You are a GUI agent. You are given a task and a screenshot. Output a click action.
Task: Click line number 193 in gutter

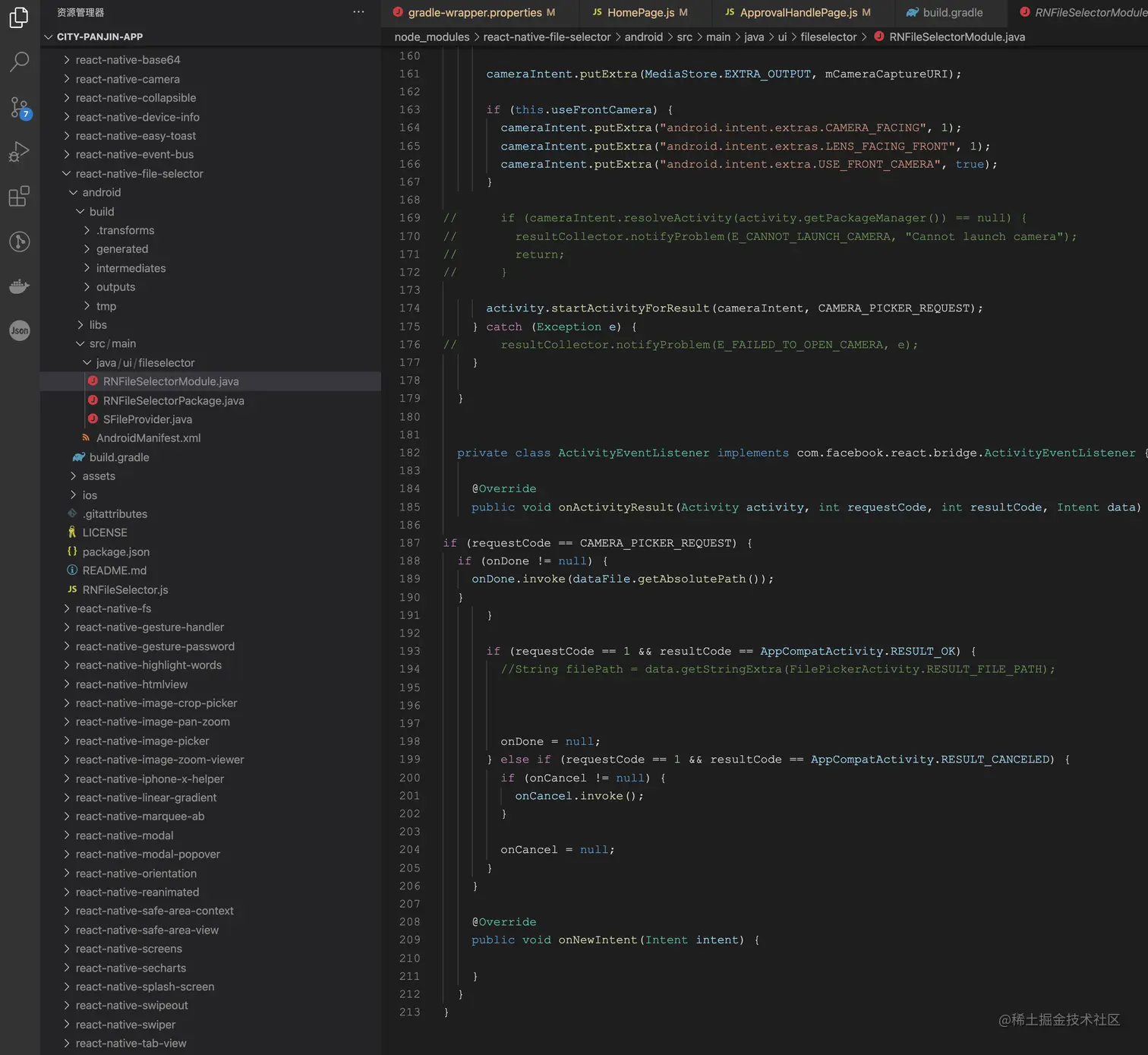(x=409, y=651)
